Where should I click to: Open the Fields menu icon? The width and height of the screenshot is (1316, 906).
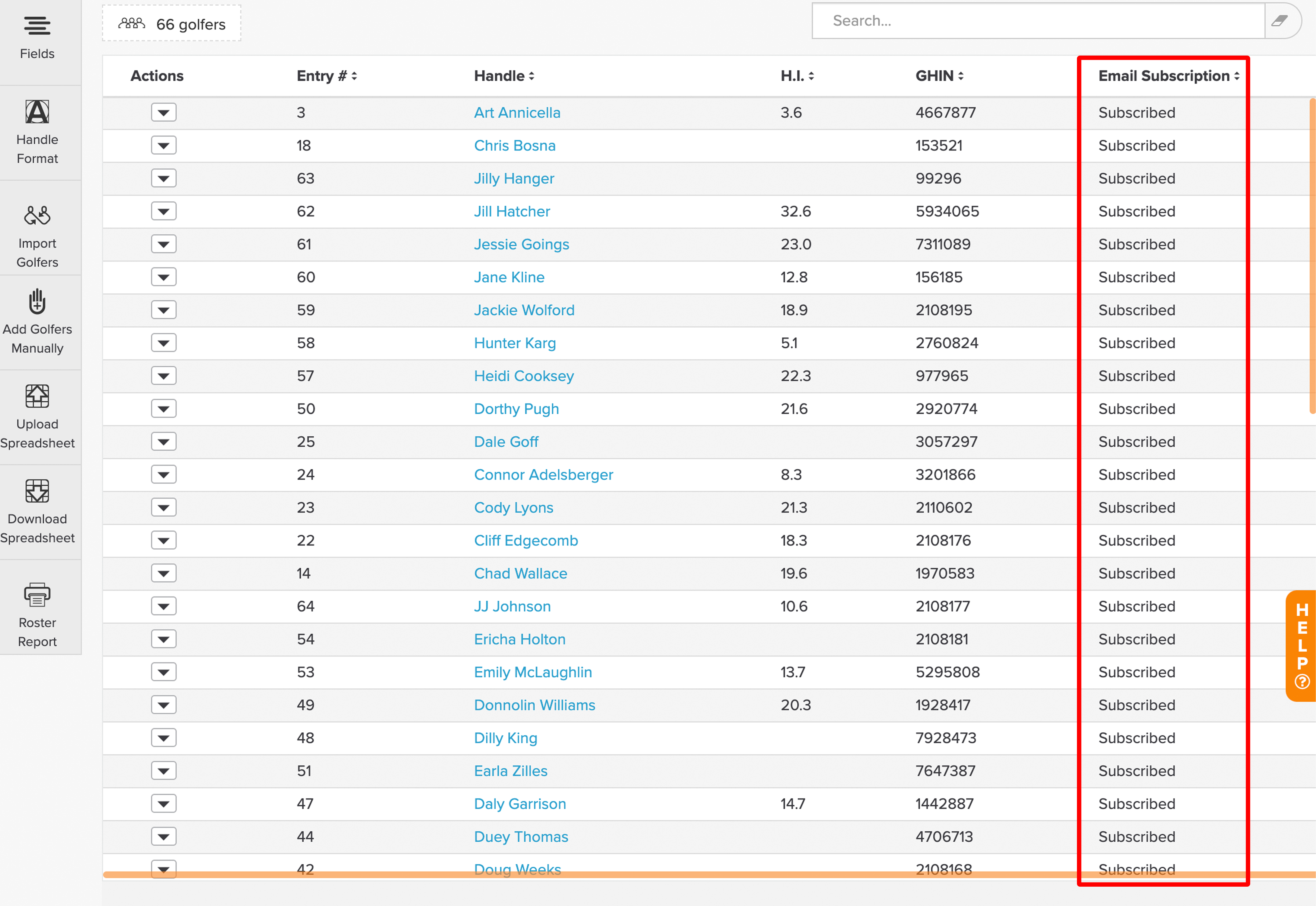[x=37, y=26]
